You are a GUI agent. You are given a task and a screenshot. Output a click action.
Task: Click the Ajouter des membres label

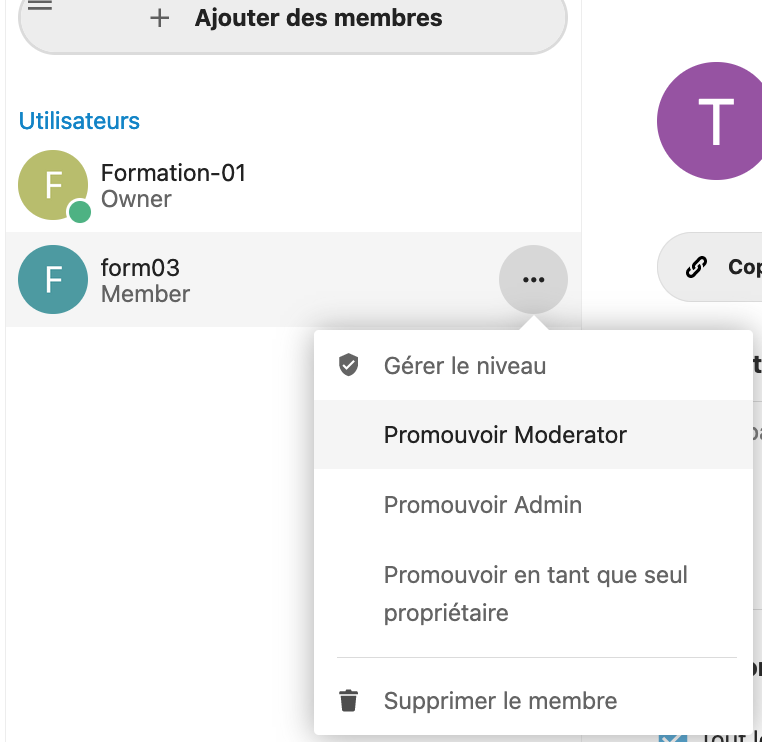(x=318, y=18)
